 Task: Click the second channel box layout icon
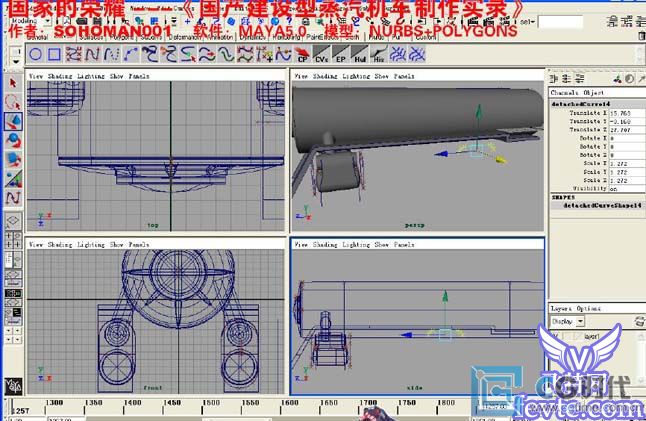(x=567, y=78)
